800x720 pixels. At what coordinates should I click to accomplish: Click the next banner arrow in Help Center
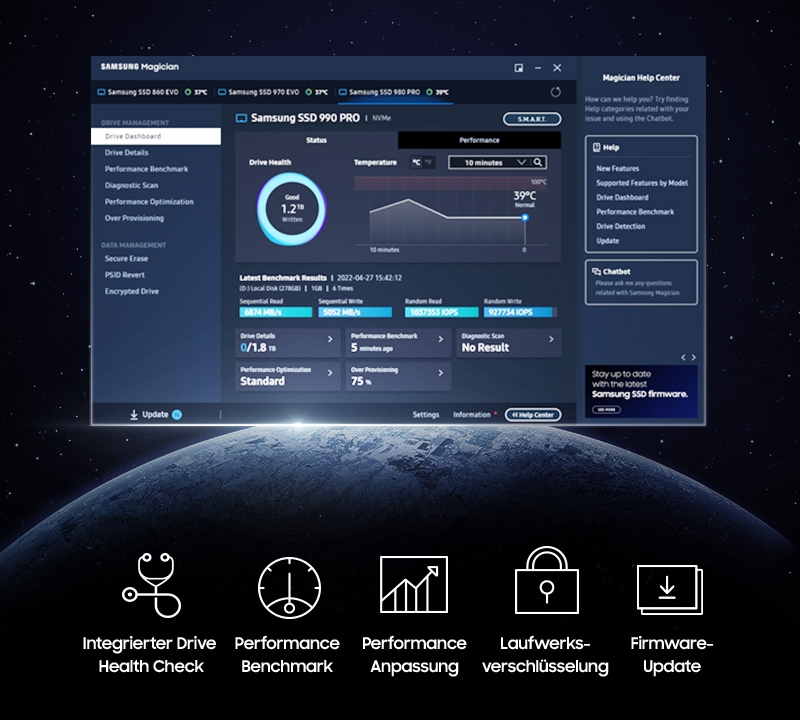tap(693, 358)
